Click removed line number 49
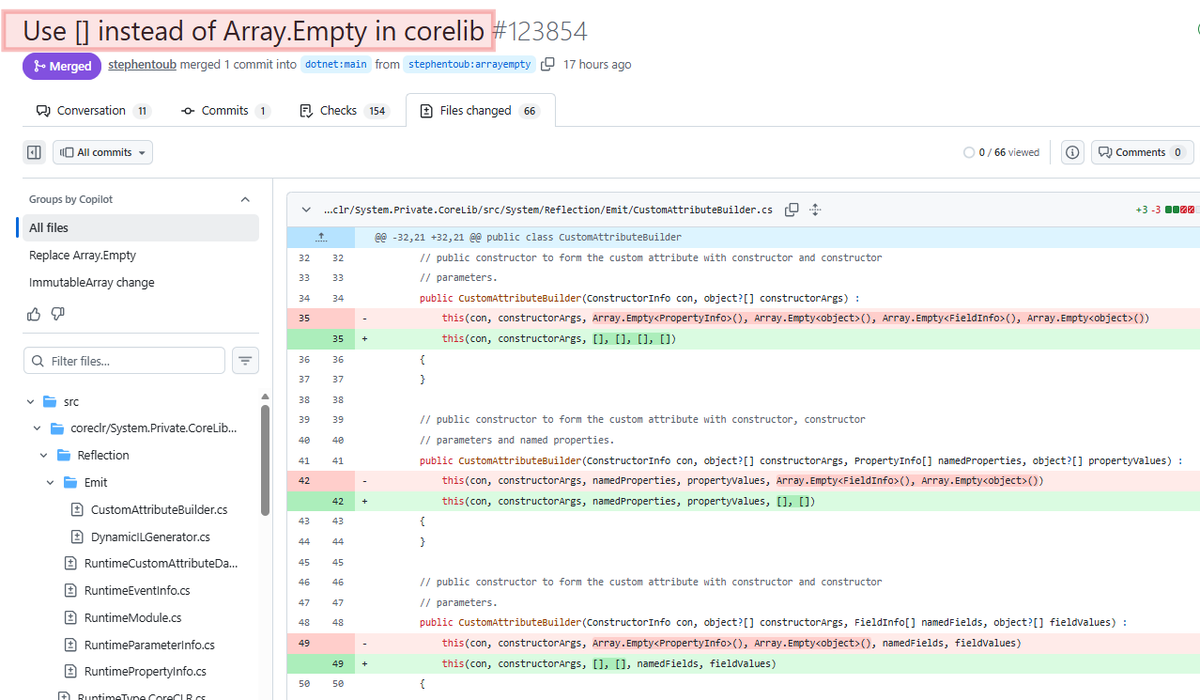This screenshot has width=1200, height=700. (x=304, y=643)
